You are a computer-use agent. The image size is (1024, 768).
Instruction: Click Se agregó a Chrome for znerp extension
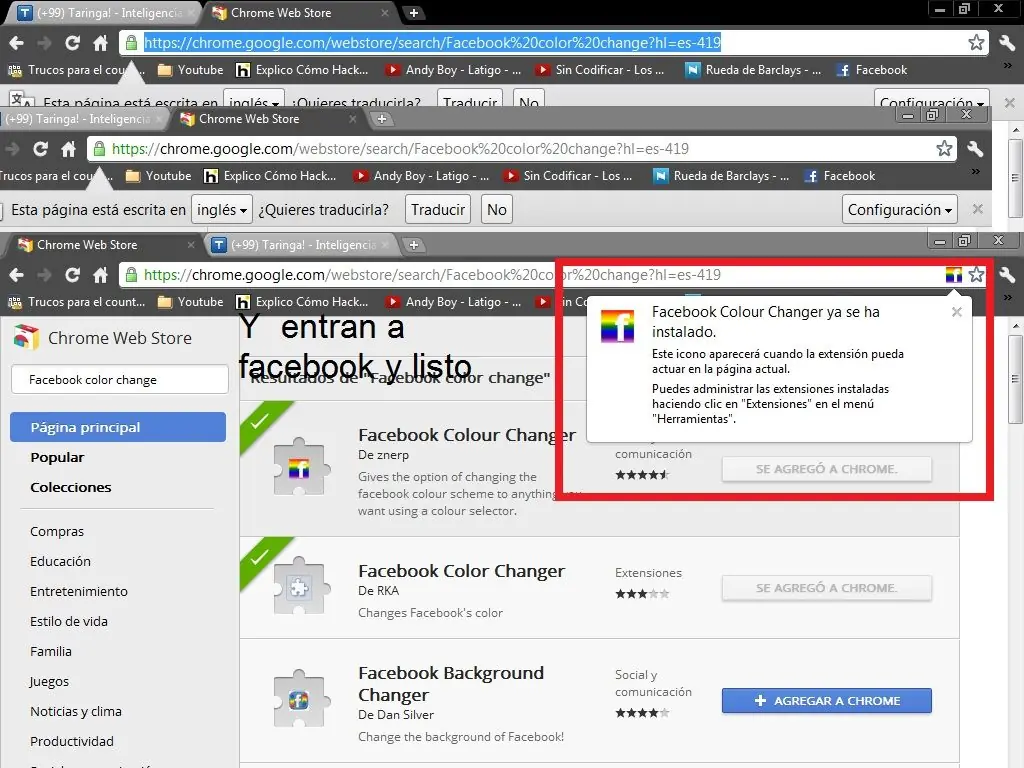826,469
